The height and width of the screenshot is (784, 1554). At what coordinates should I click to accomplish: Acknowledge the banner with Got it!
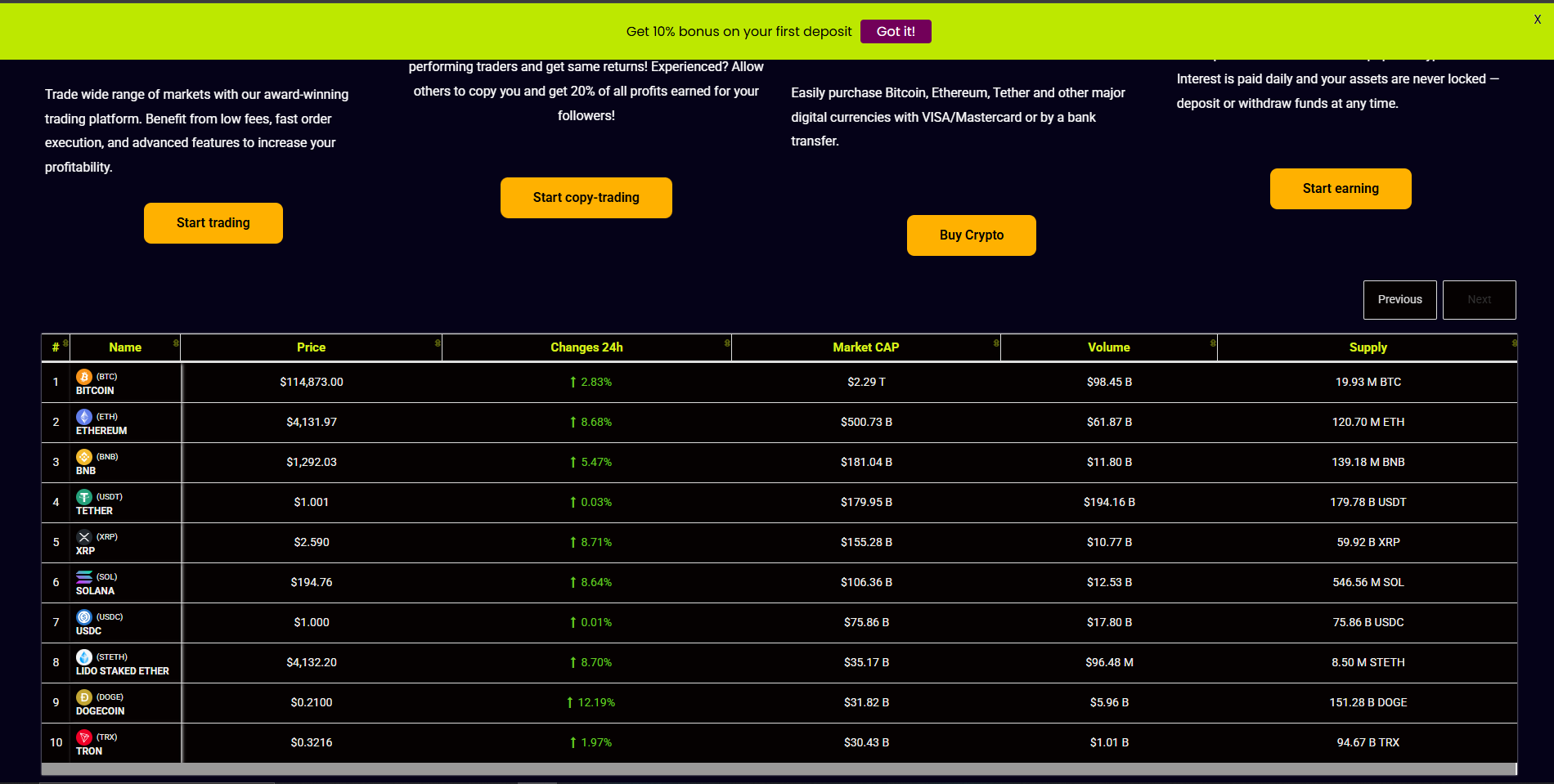(x=896, y=32)
